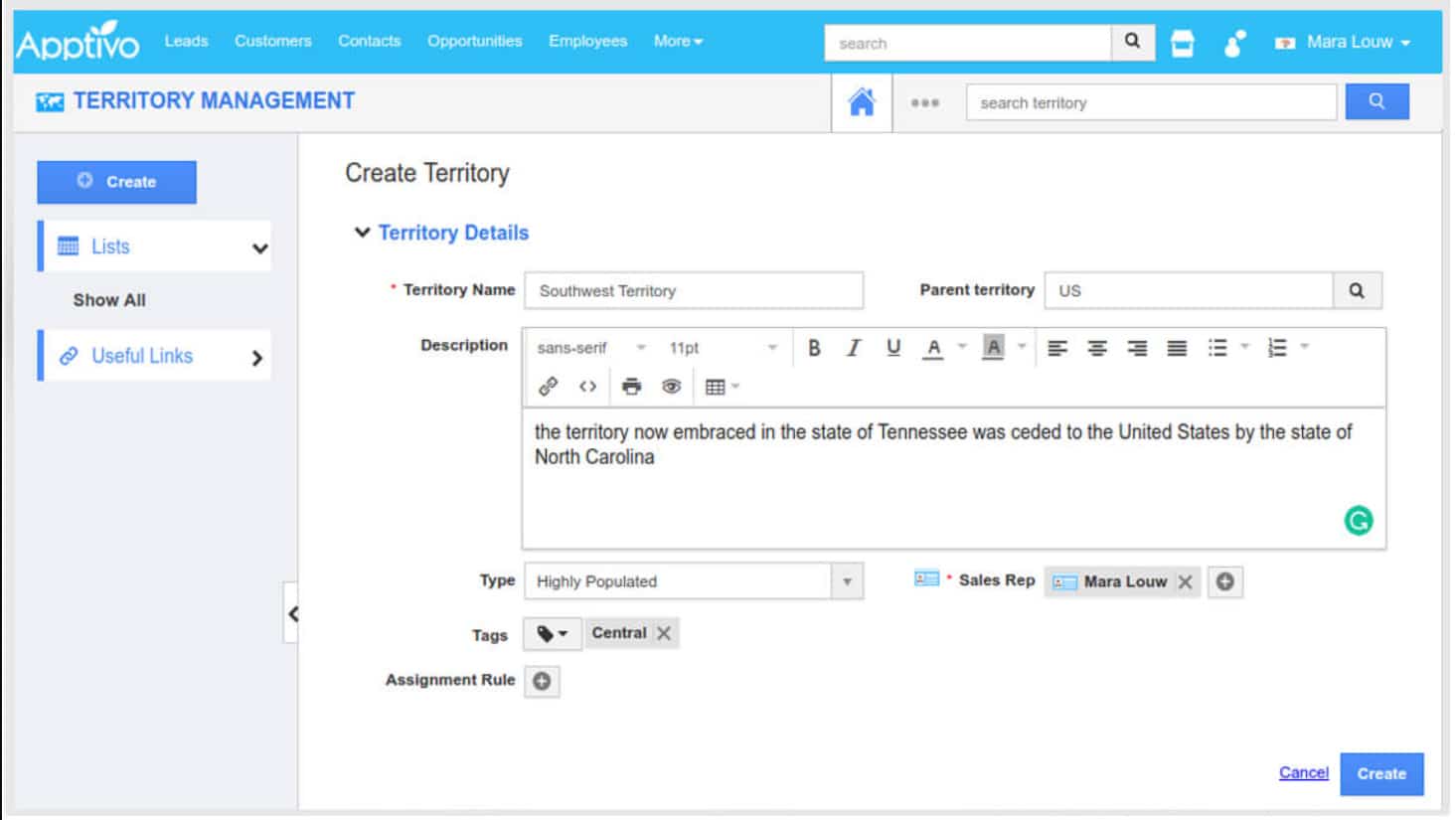Open table options dropdown arrow
The image size is (1456, 820).
tap(735, 386)
